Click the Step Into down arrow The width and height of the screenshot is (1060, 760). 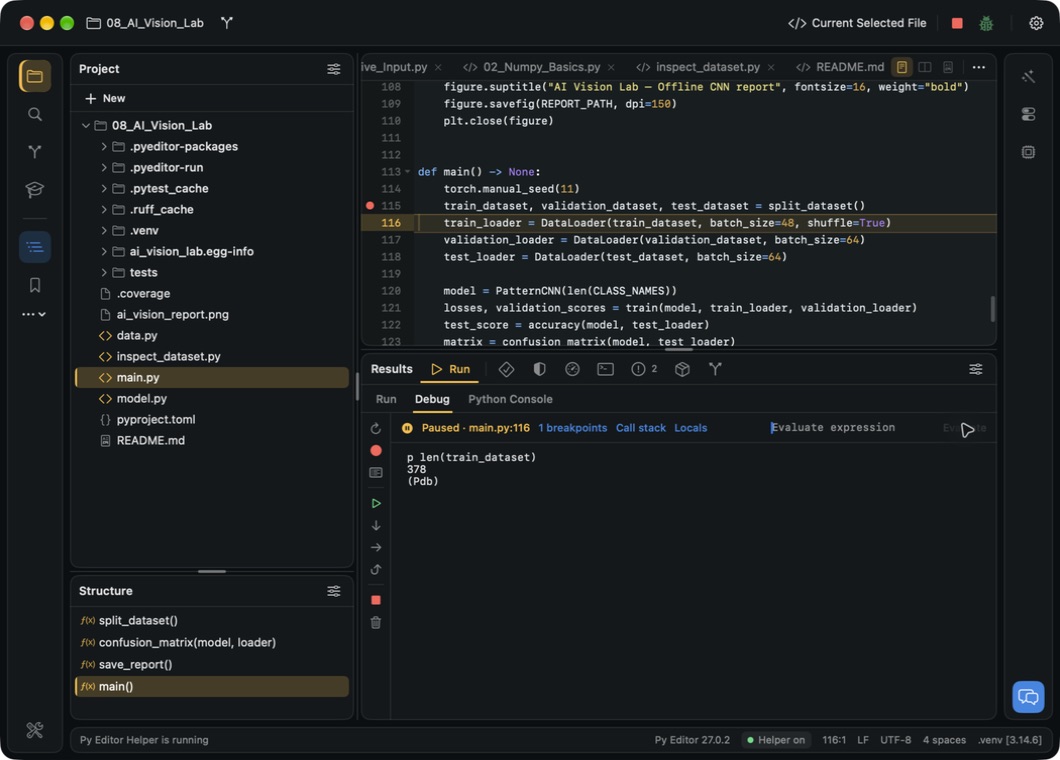tap(376, 525)
